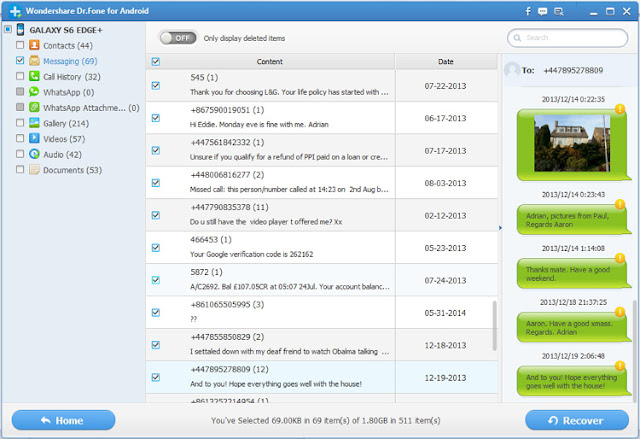This screenshot has height=439, width=640.
Task: Click the Documents category icon
Action: tap(34, 169)
